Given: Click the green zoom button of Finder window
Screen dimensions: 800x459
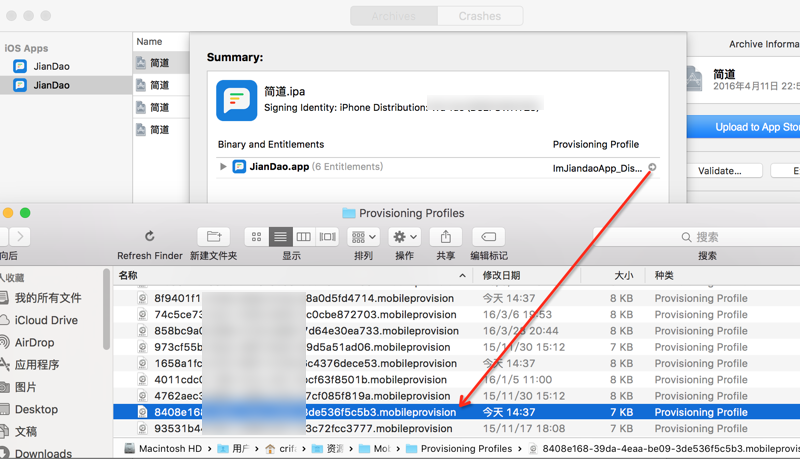Looking at the screenshot, I should pos(25,213).
